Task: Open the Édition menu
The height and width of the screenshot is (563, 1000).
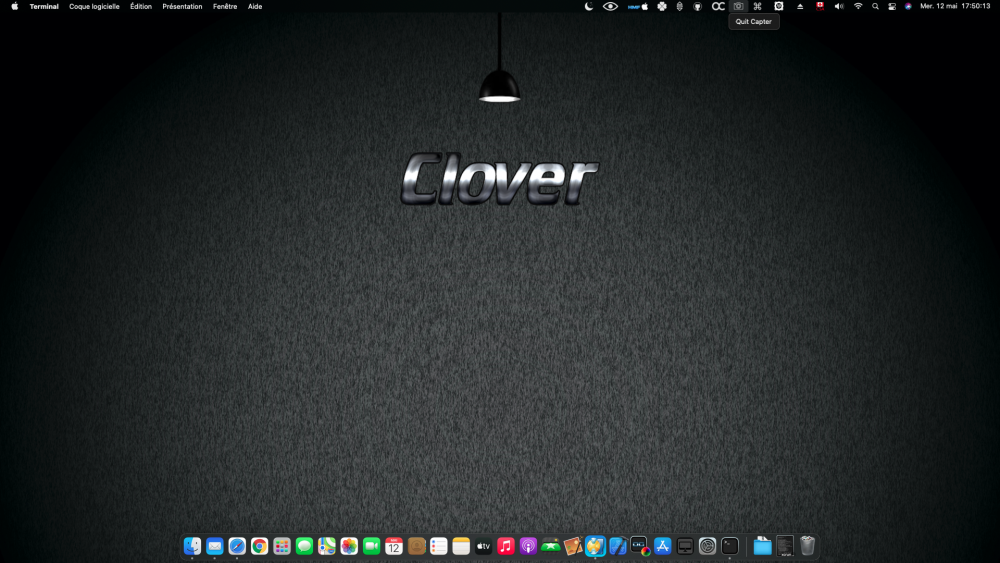Action: (x=141, y=6)
